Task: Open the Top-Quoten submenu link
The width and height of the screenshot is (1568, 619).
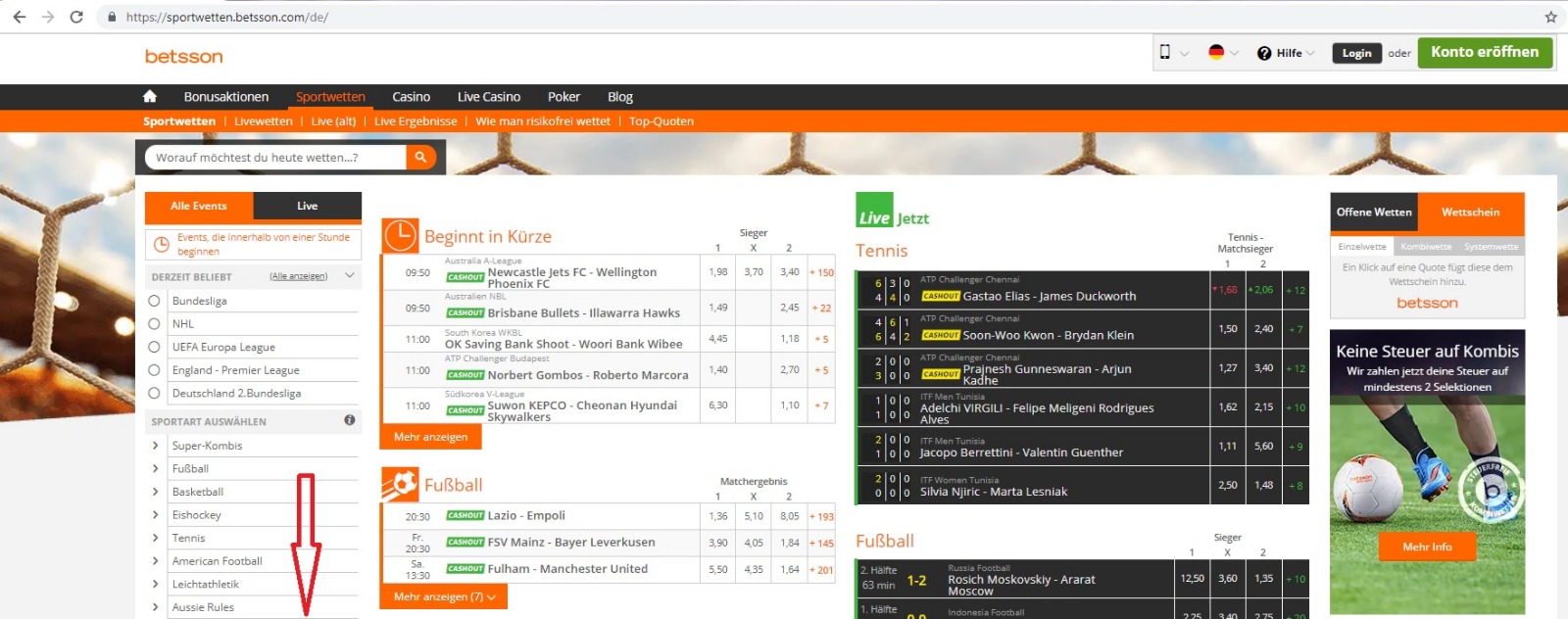Action: point(661,121)
